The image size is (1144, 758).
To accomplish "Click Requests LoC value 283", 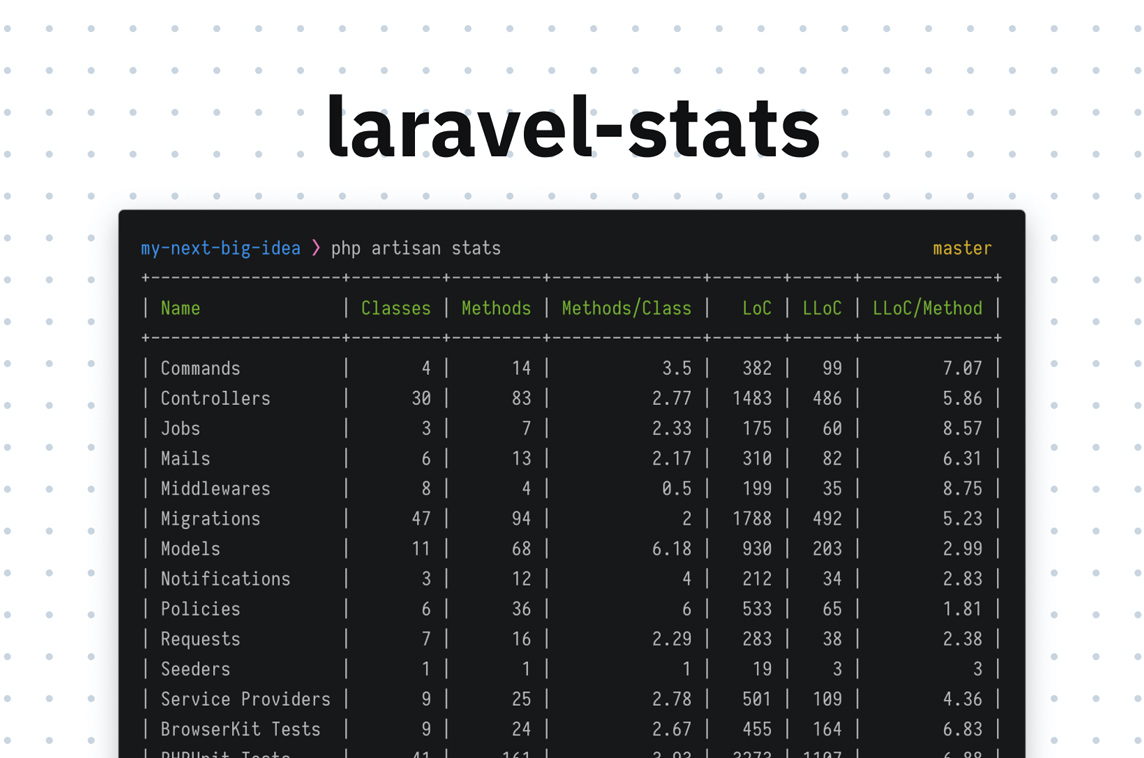I will pyautogui.click(x=757, y=639).
